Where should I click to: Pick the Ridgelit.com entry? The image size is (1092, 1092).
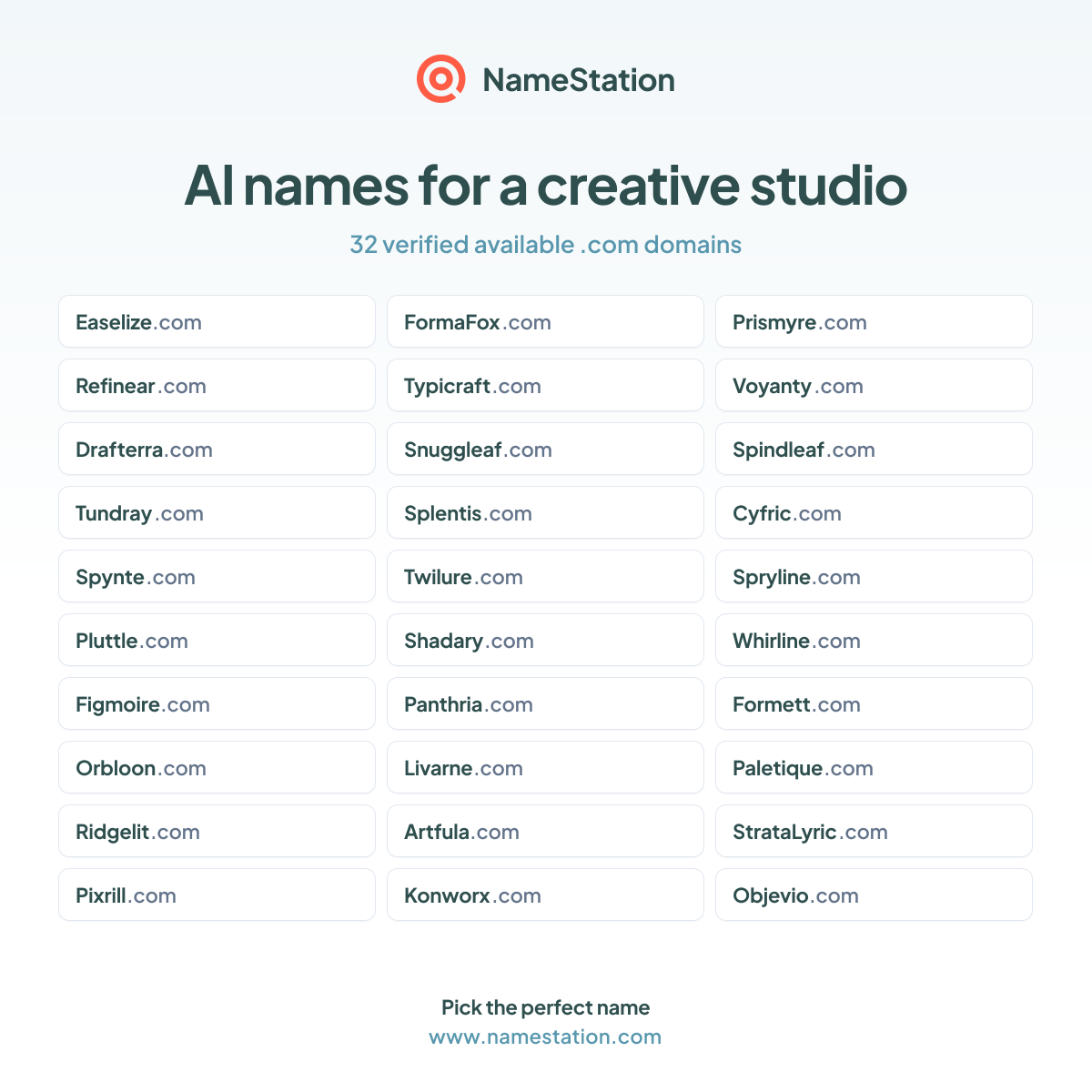tap(217, 831)
